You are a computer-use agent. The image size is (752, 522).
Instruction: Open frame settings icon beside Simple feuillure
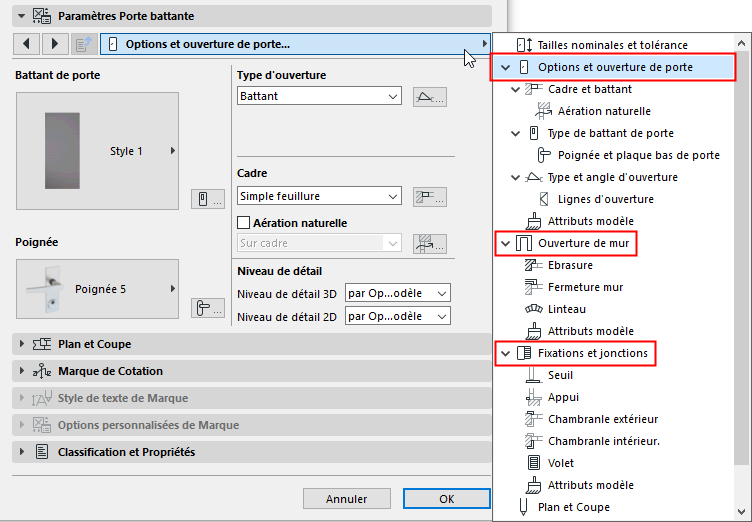point(429,196)
